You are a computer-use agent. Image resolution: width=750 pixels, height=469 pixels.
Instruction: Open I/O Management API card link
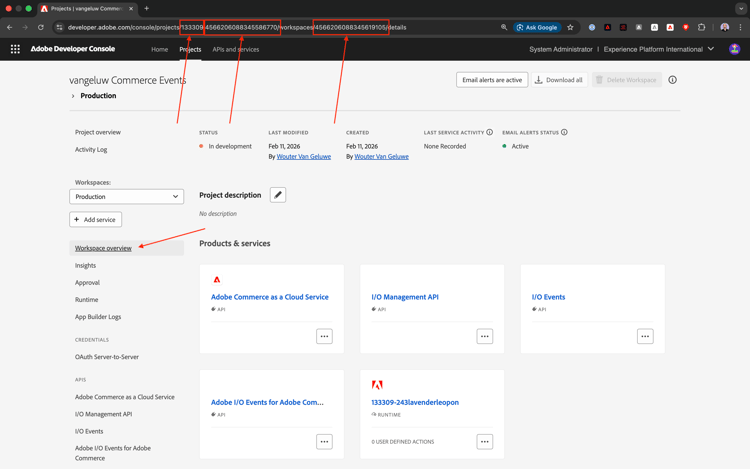405,297
